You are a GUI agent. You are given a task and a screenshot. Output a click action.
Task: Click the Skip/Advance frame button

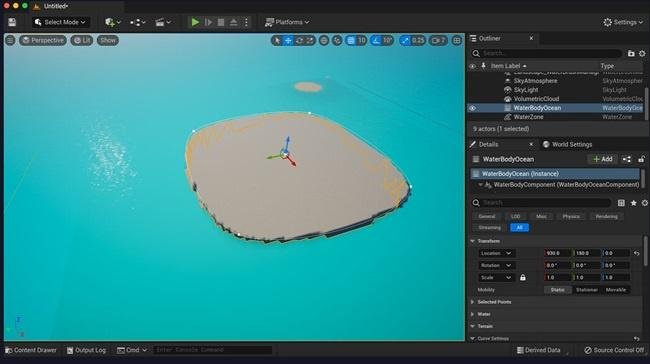coord(208,22)
